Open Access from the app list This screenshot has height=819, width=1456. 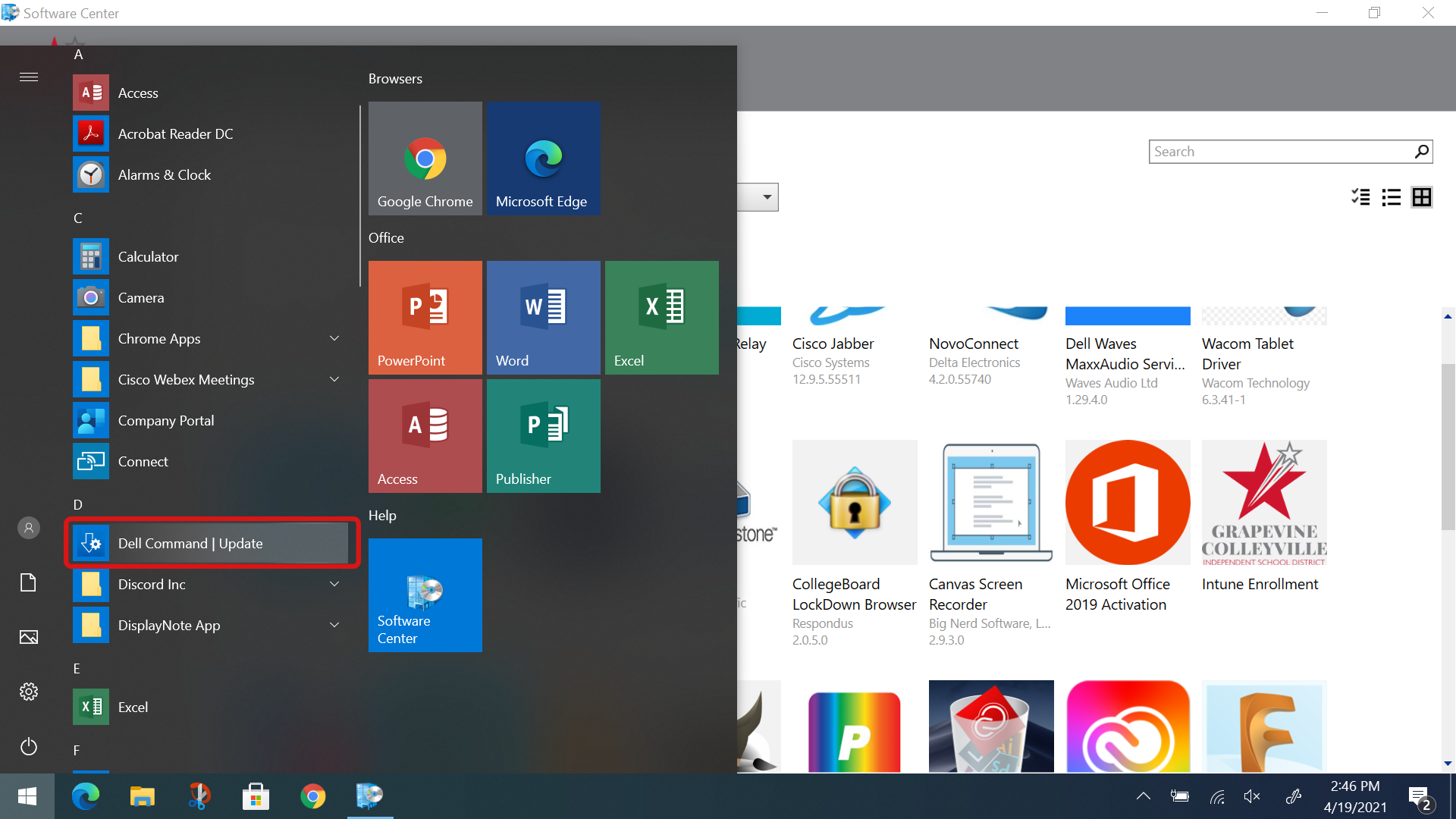(x=210, y=93)
